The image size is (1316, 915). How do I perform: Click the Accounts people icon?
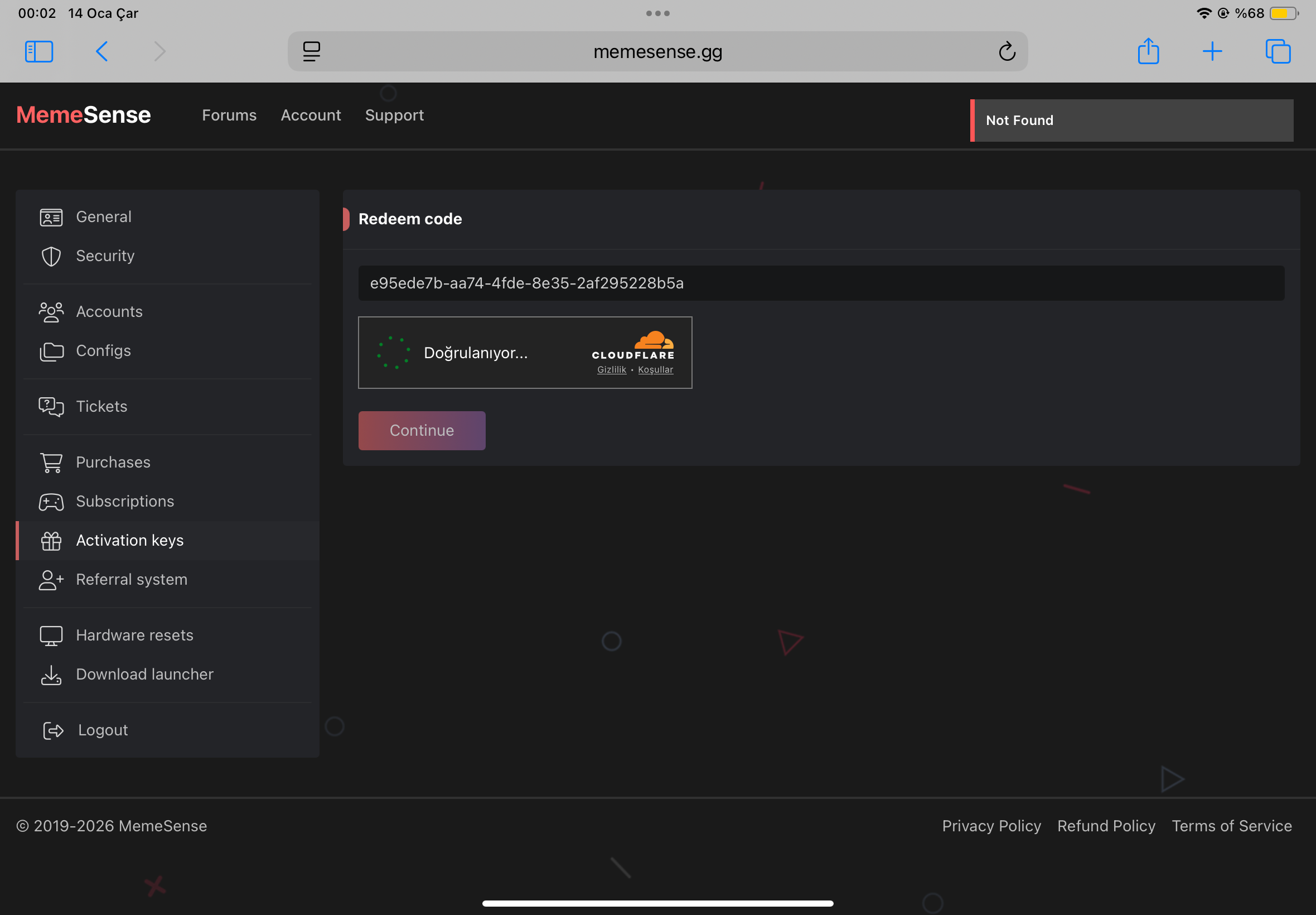point(51,312)
